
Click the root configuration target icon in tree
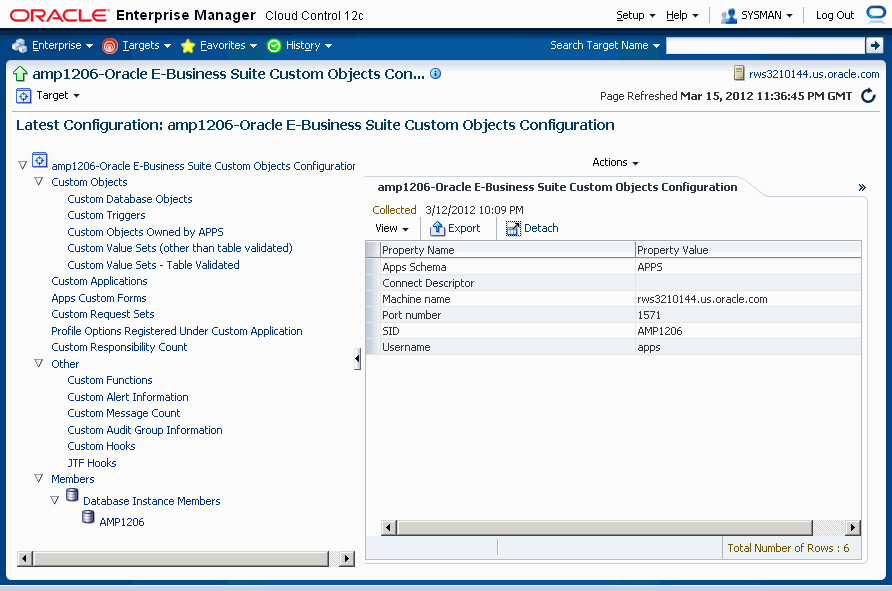click(39, 160)
